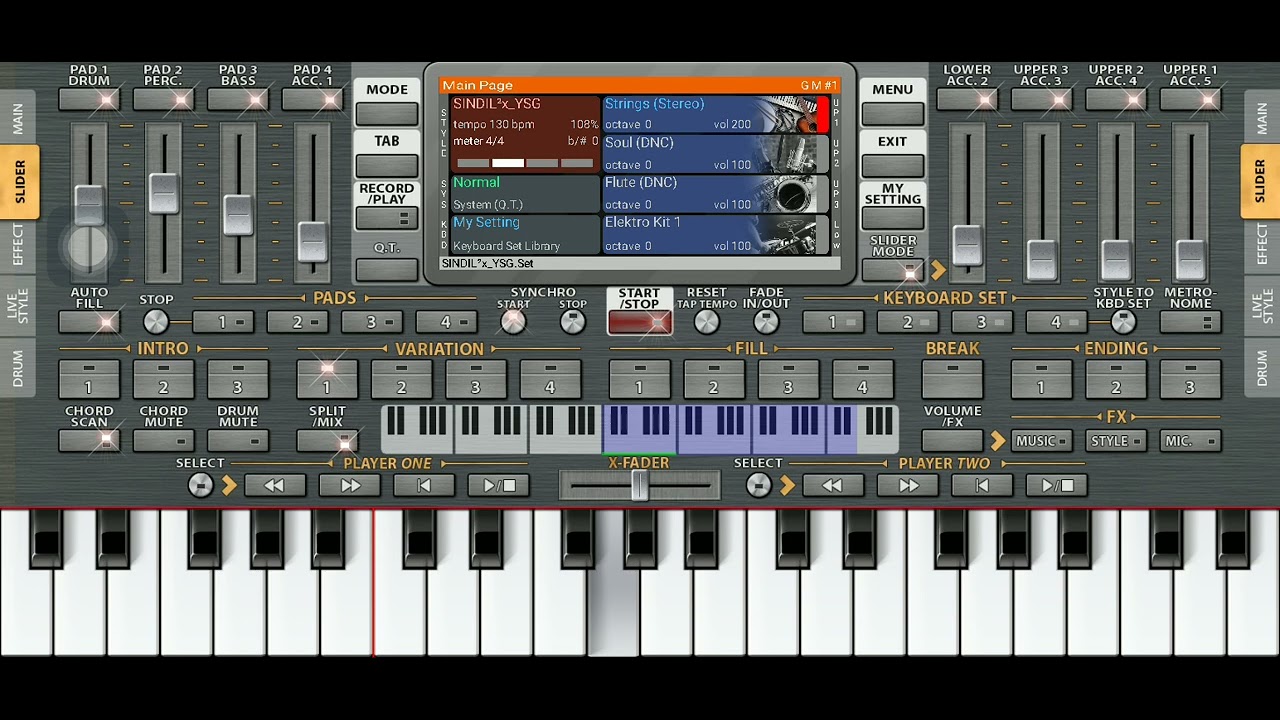Expand the Player One select arrow
The image size is (1280, 720).
(229, 486)
